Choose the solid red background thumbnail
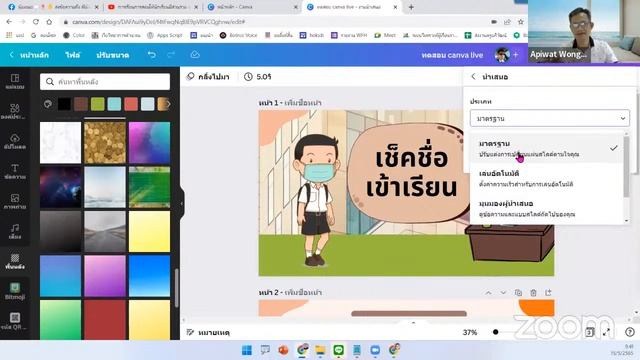The height and width of the screenshot is (360, 640). point(105,320)
